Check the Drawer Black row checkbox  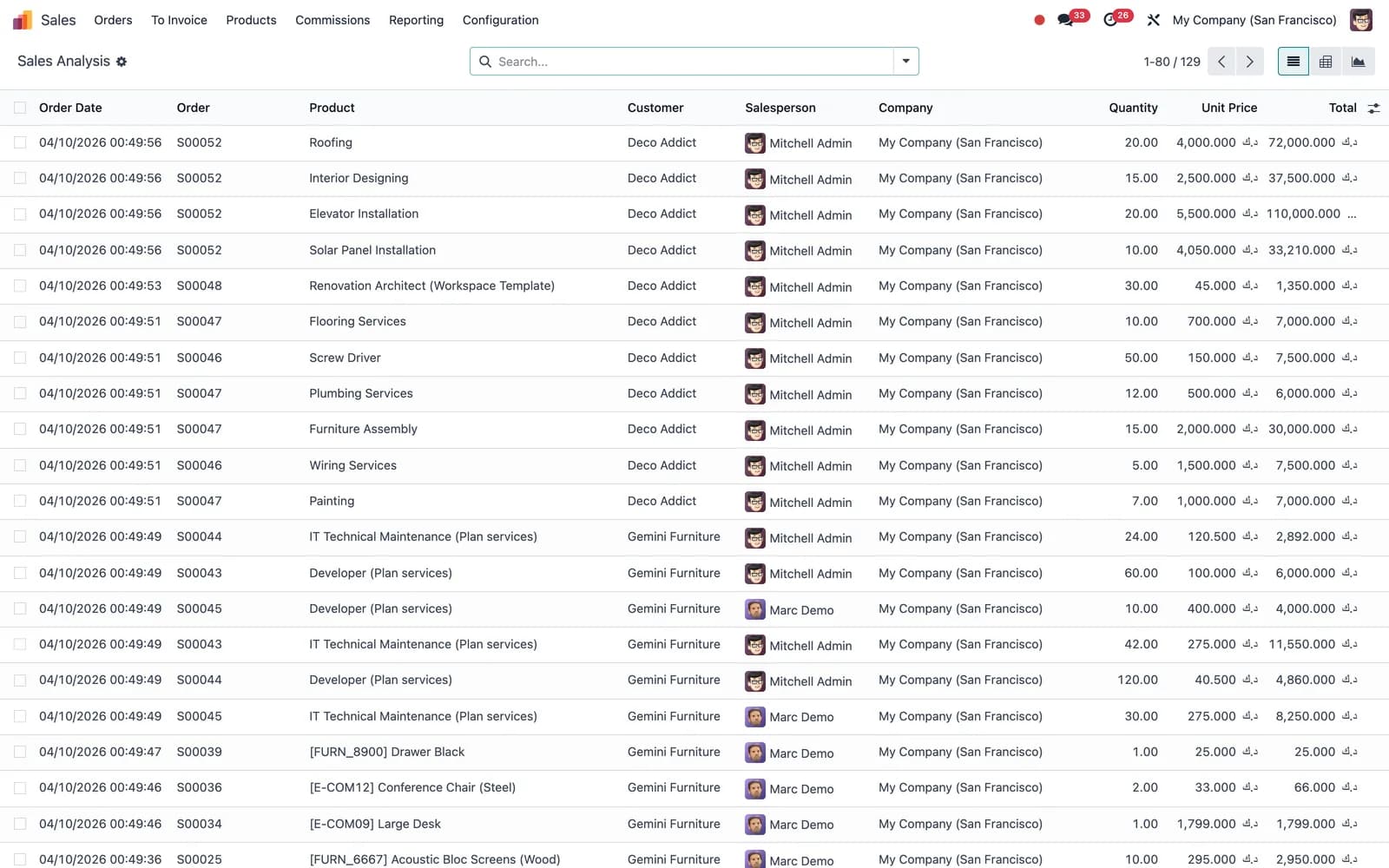click(20, 752)
